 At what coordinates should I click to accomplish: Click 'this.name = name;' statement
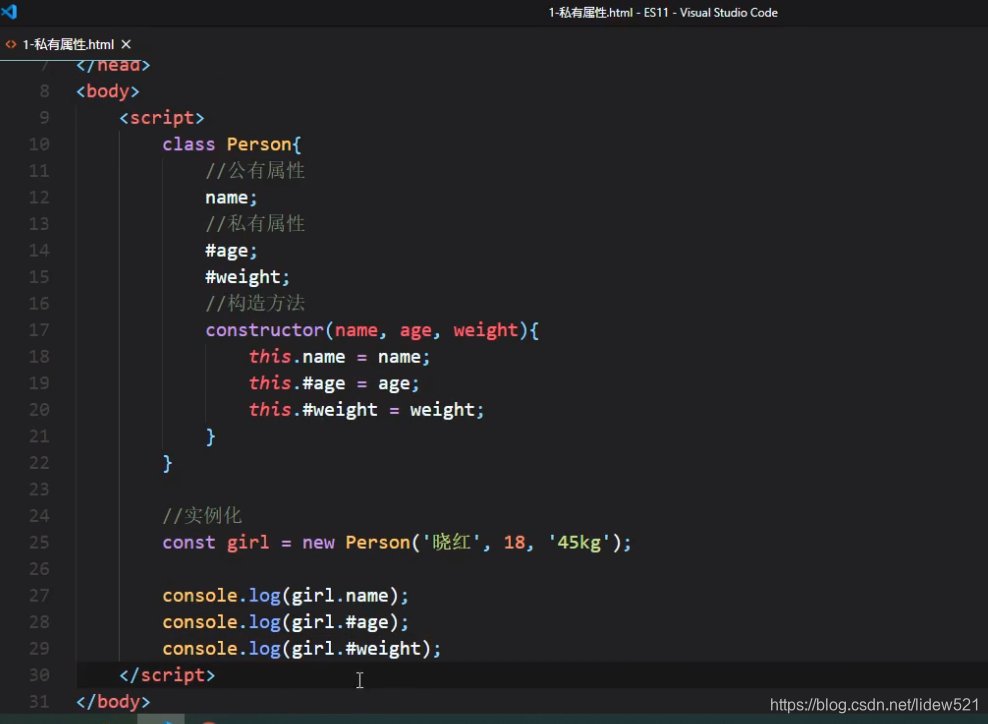click(x=339, y=357)
